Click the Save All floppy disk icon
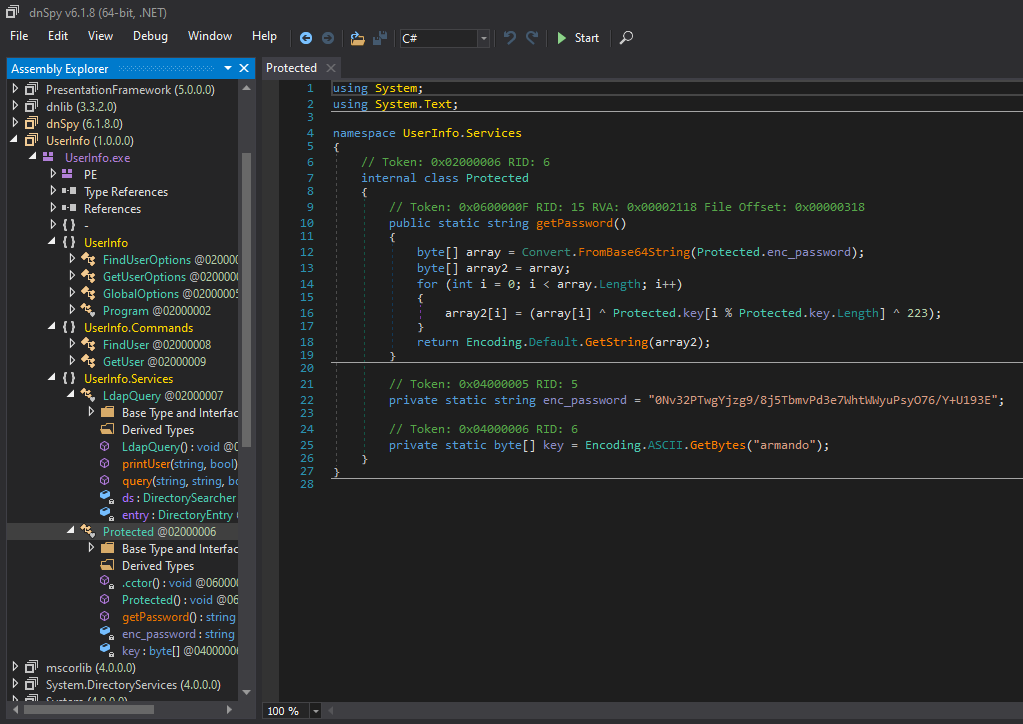Screen dimensions: 1023x724 tap(380, 38)
